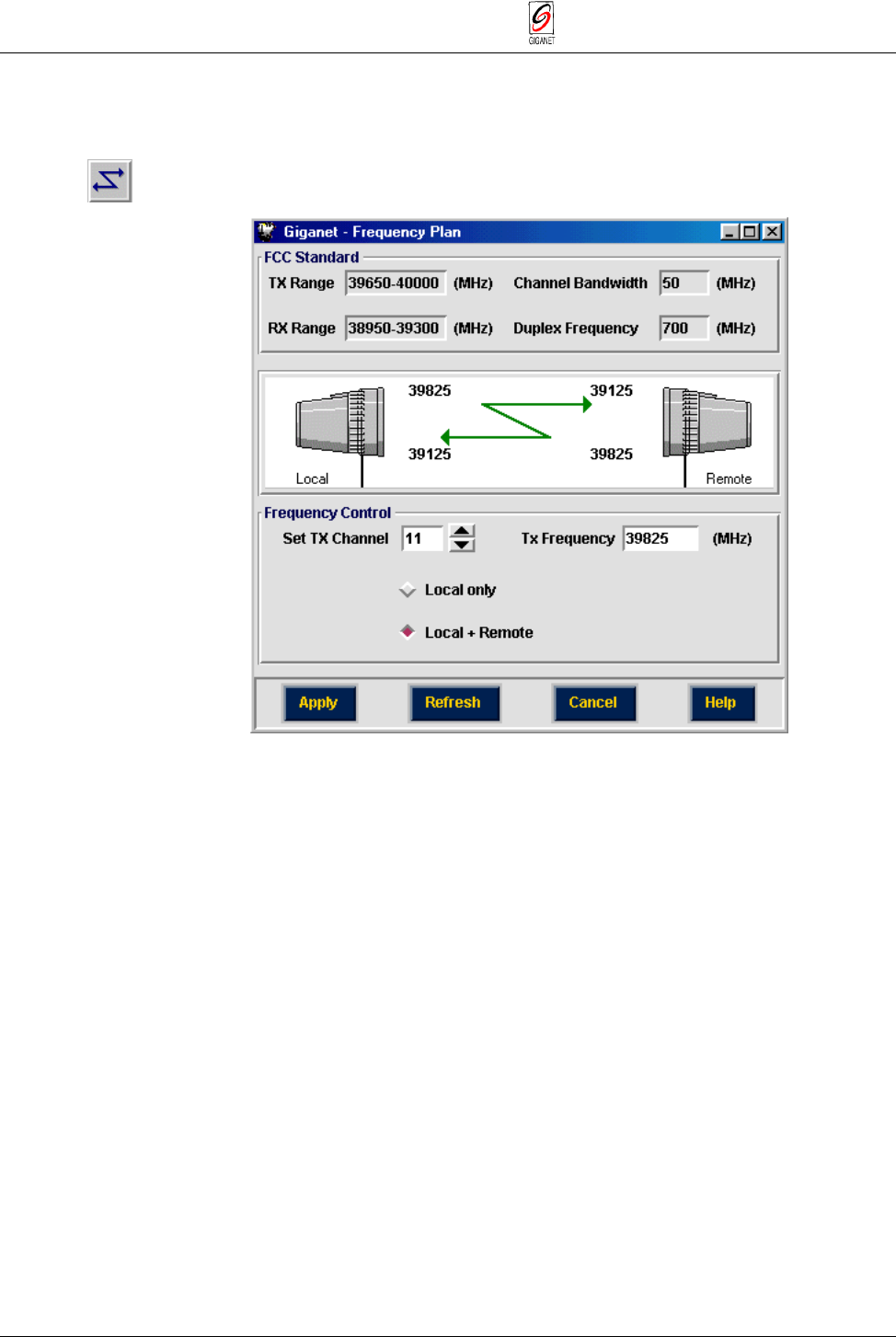Click the TX Range field 39650-40000
Screen dimensions: 896x1337
[396, 283]
